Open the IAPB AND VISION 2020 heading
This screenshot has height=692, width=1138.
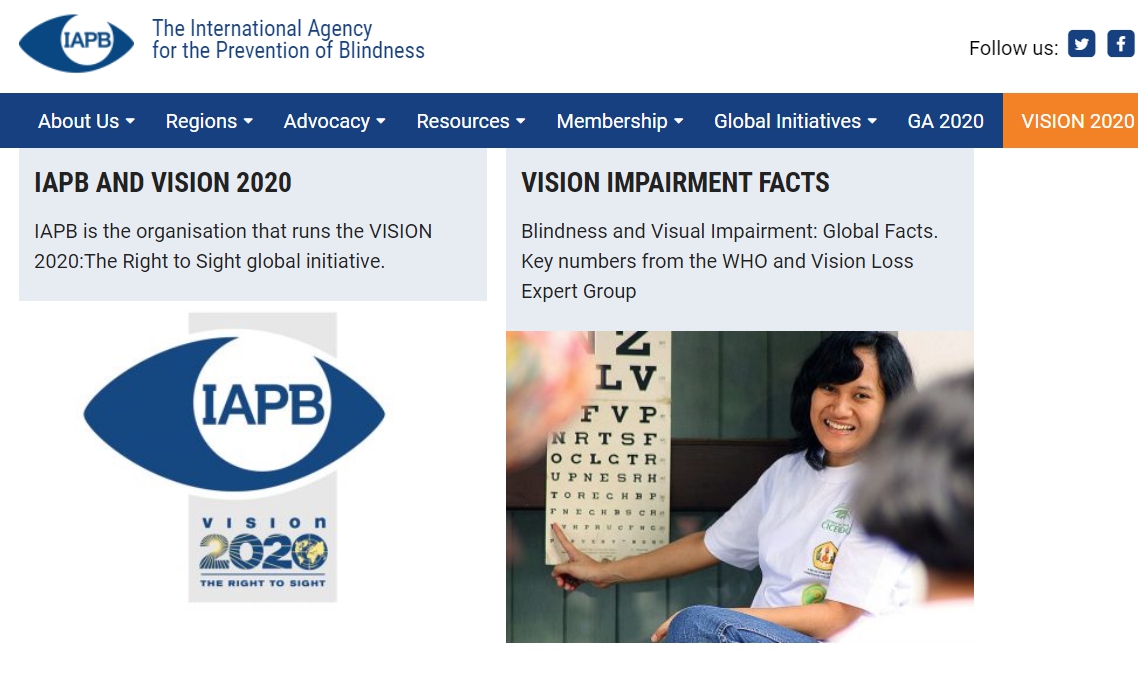point(163,182)
